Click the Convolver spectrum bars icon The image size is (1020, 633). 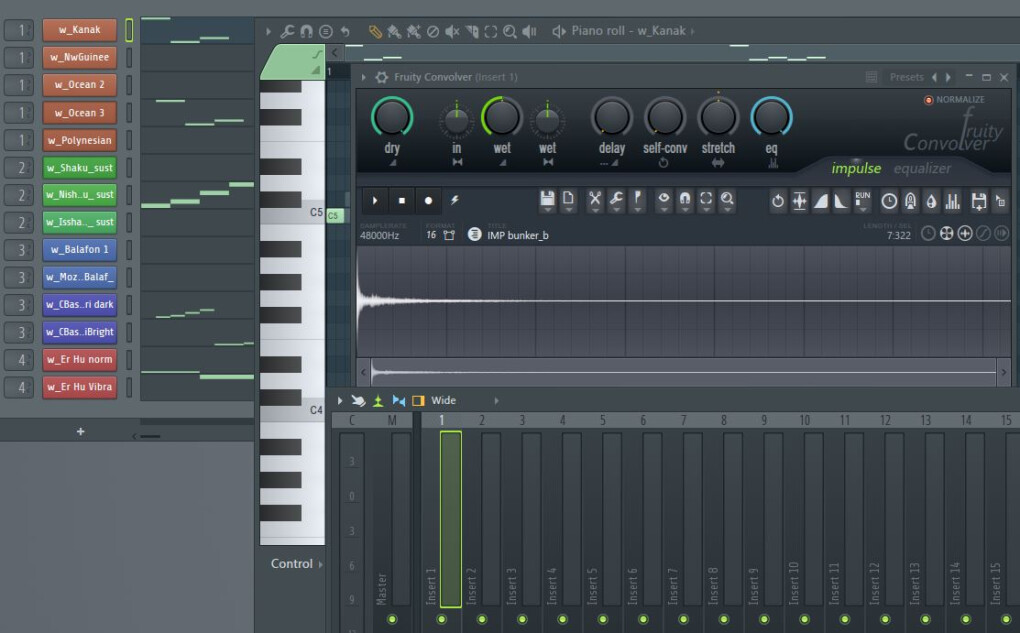tap(952, 201)
